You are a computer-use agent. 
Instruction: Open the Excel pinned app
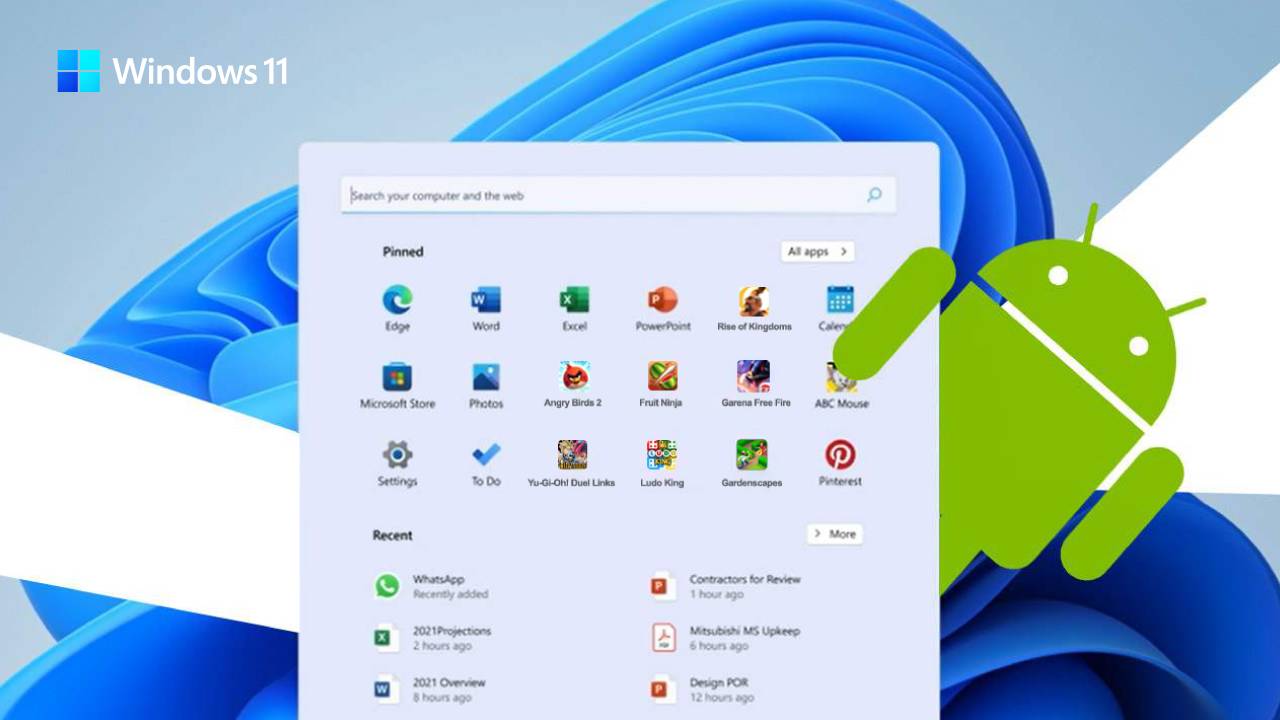(574, 300)
